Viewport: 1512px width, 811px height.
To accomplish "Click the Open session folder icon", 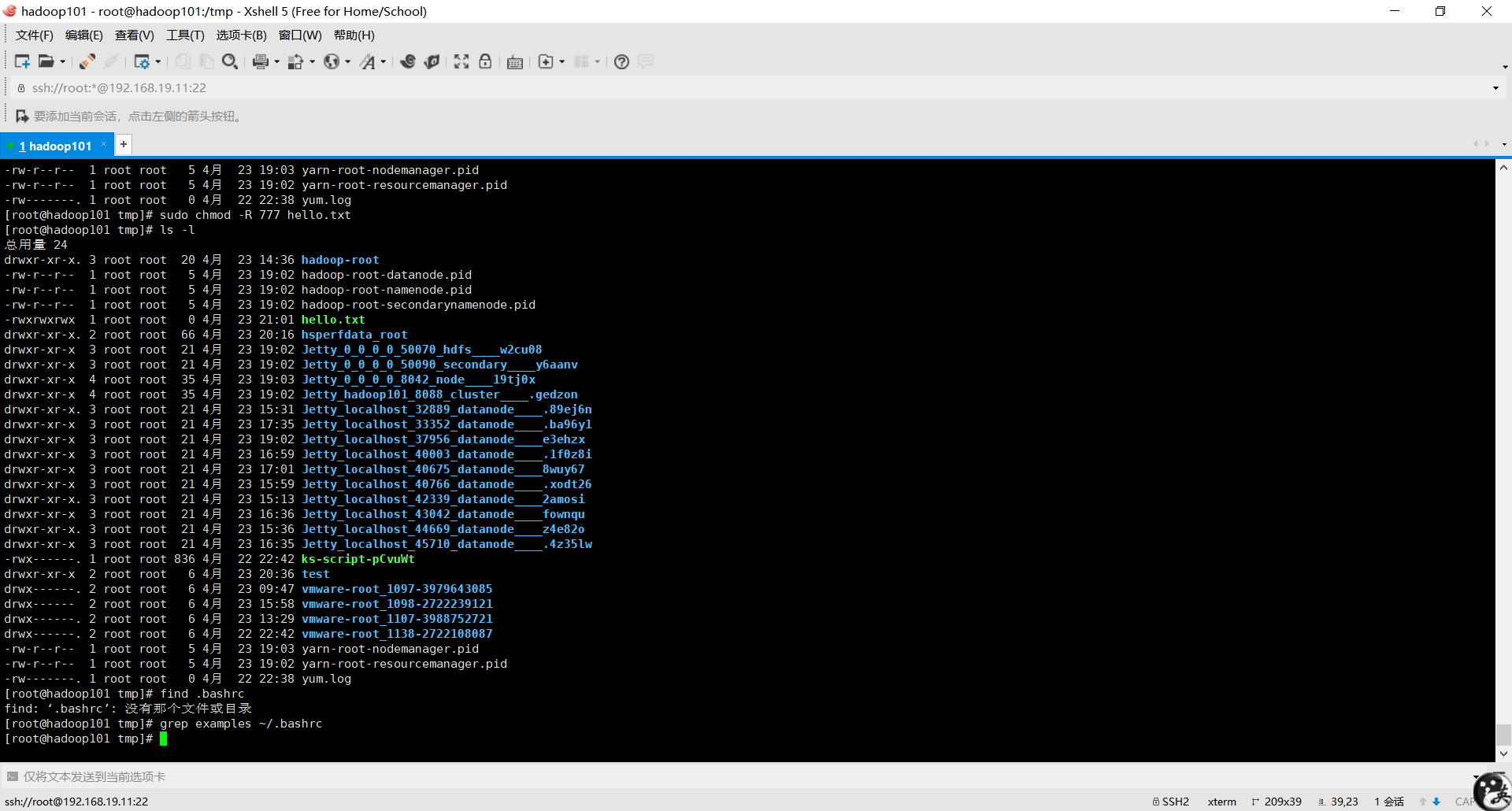I will point(46,61).
